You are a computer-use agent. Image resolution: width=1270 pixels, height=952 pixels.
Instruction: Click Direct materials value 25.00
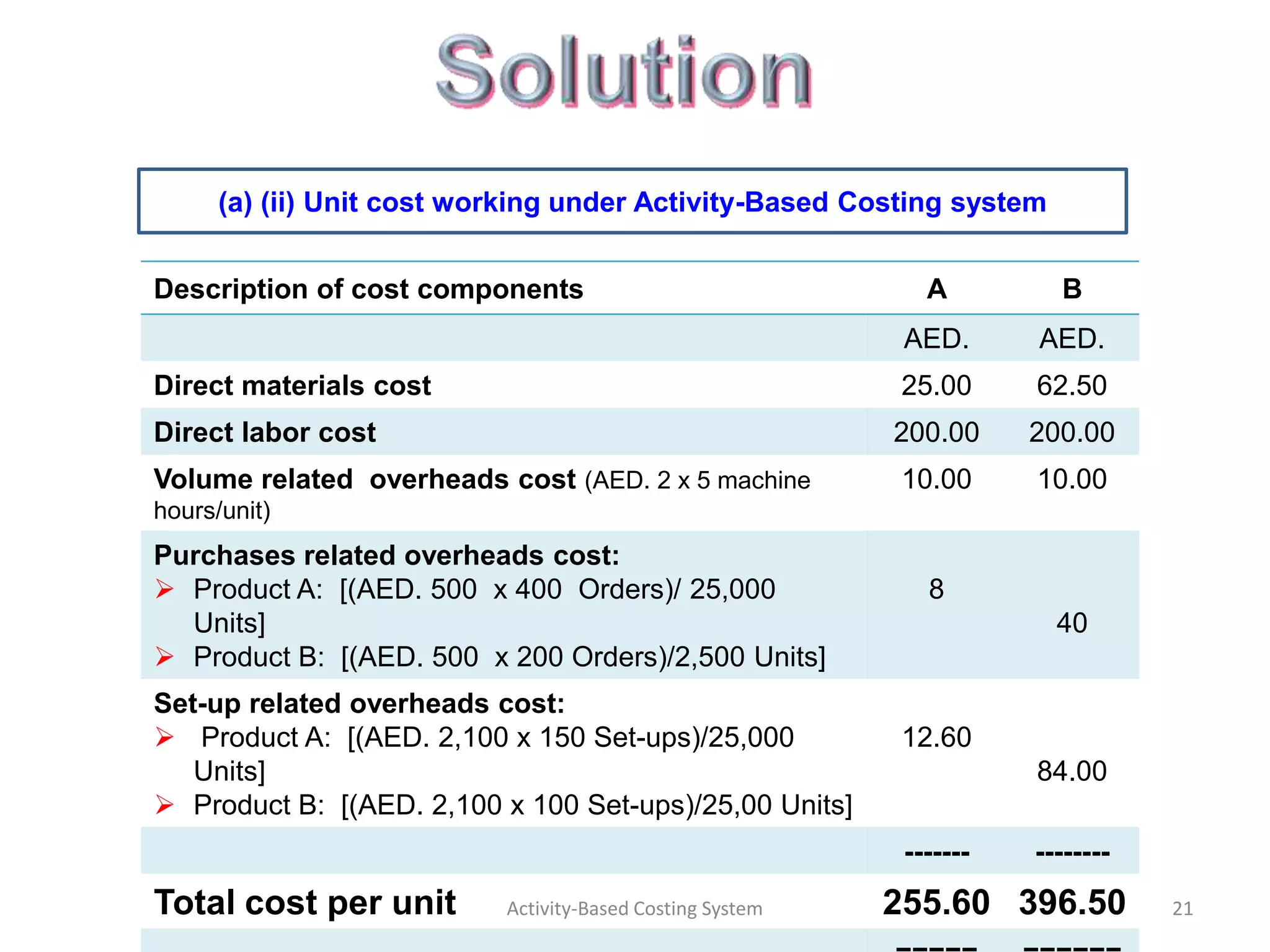point(936,386)
